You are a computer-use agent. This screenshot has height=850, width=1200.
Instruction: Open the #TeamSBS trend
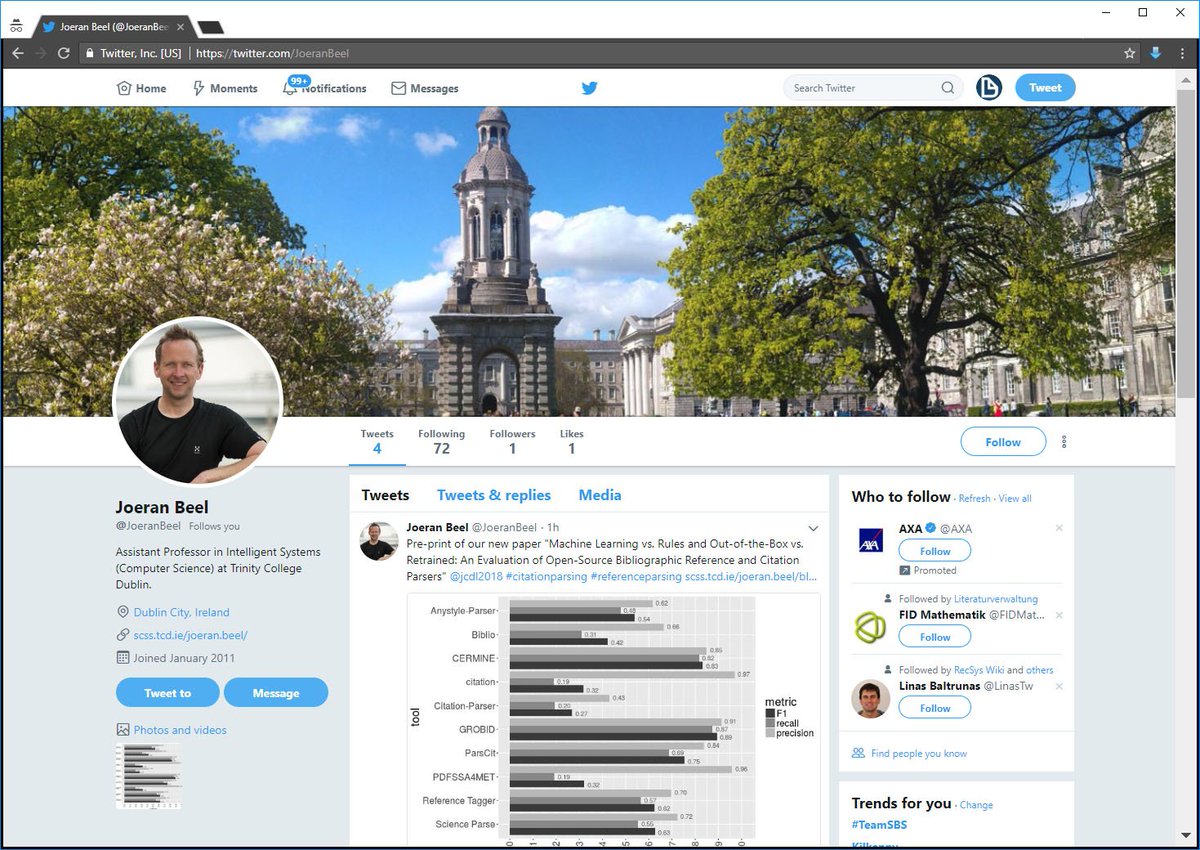[879, 825]
